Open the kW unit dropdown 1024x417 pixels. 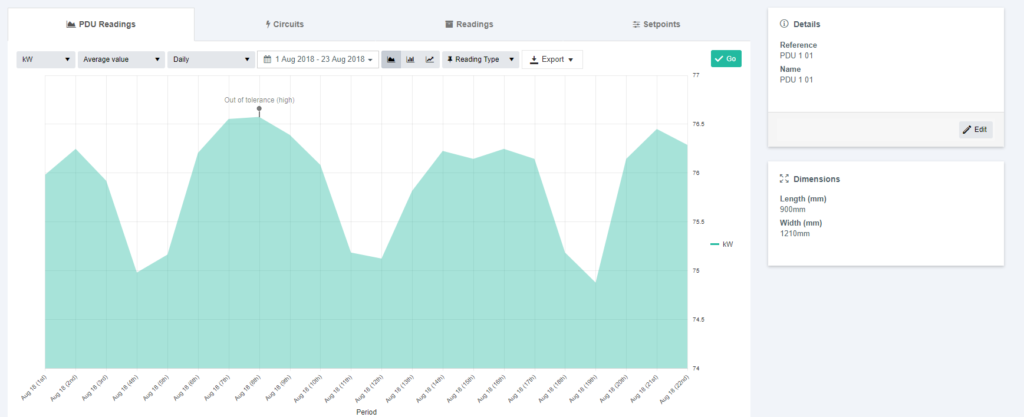tap(46, 60)
